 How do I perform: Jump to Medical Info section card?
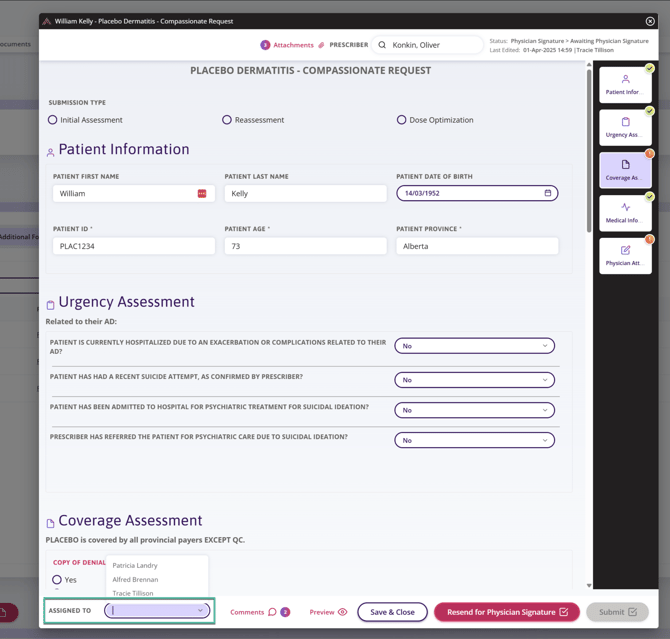pos(625,213)
